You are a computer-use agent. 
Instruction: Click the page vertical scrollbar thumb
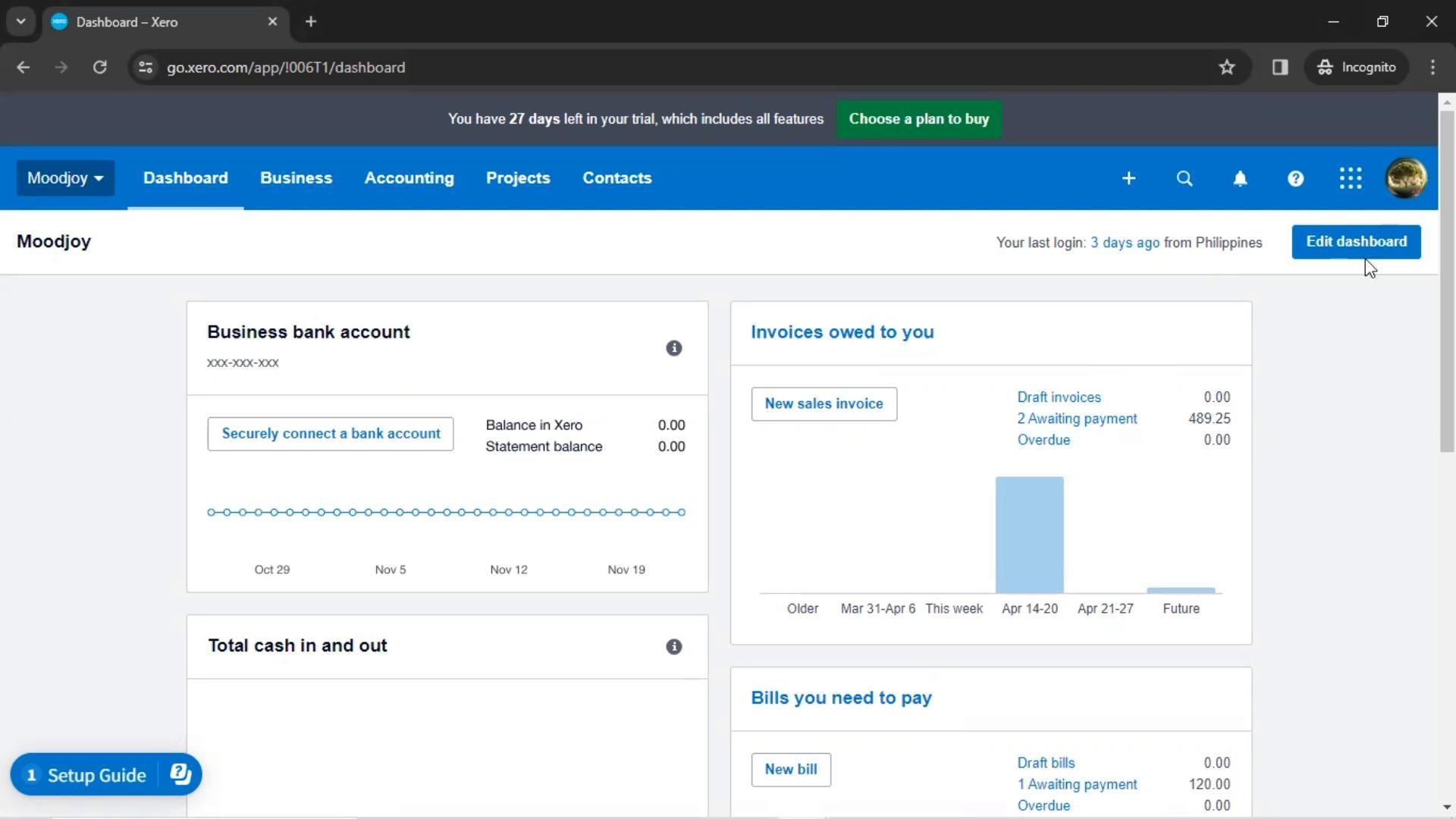[1446, 281]
